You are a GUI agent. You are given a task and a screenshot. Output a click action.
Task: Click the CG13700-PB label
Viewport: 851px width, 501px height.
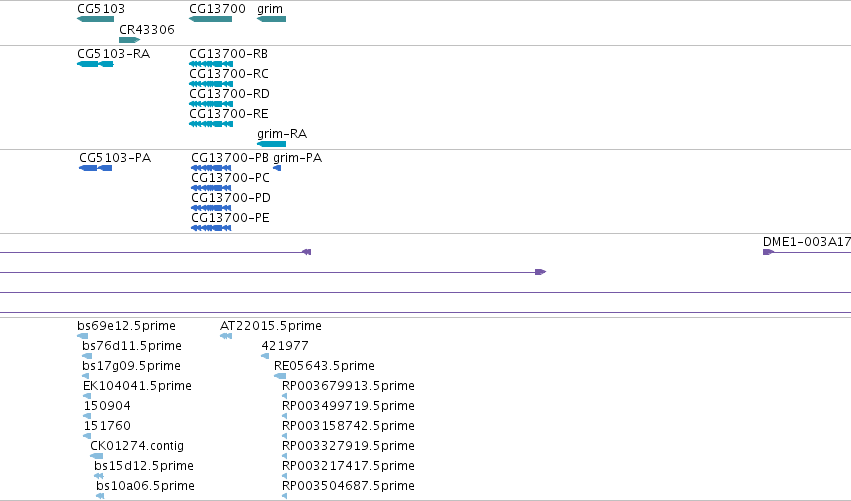point(230,158)
